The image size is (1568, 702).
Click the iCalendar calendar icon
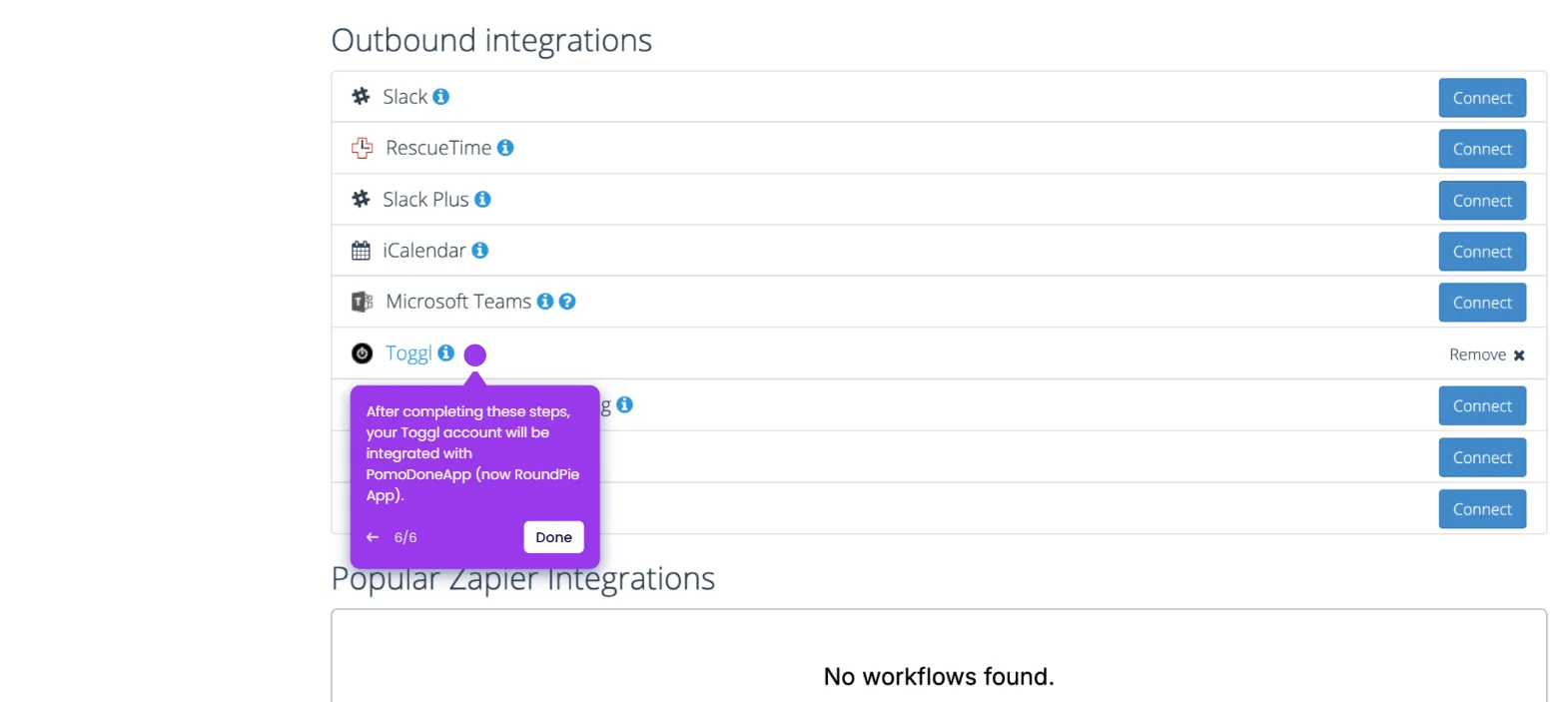[361, 251]
